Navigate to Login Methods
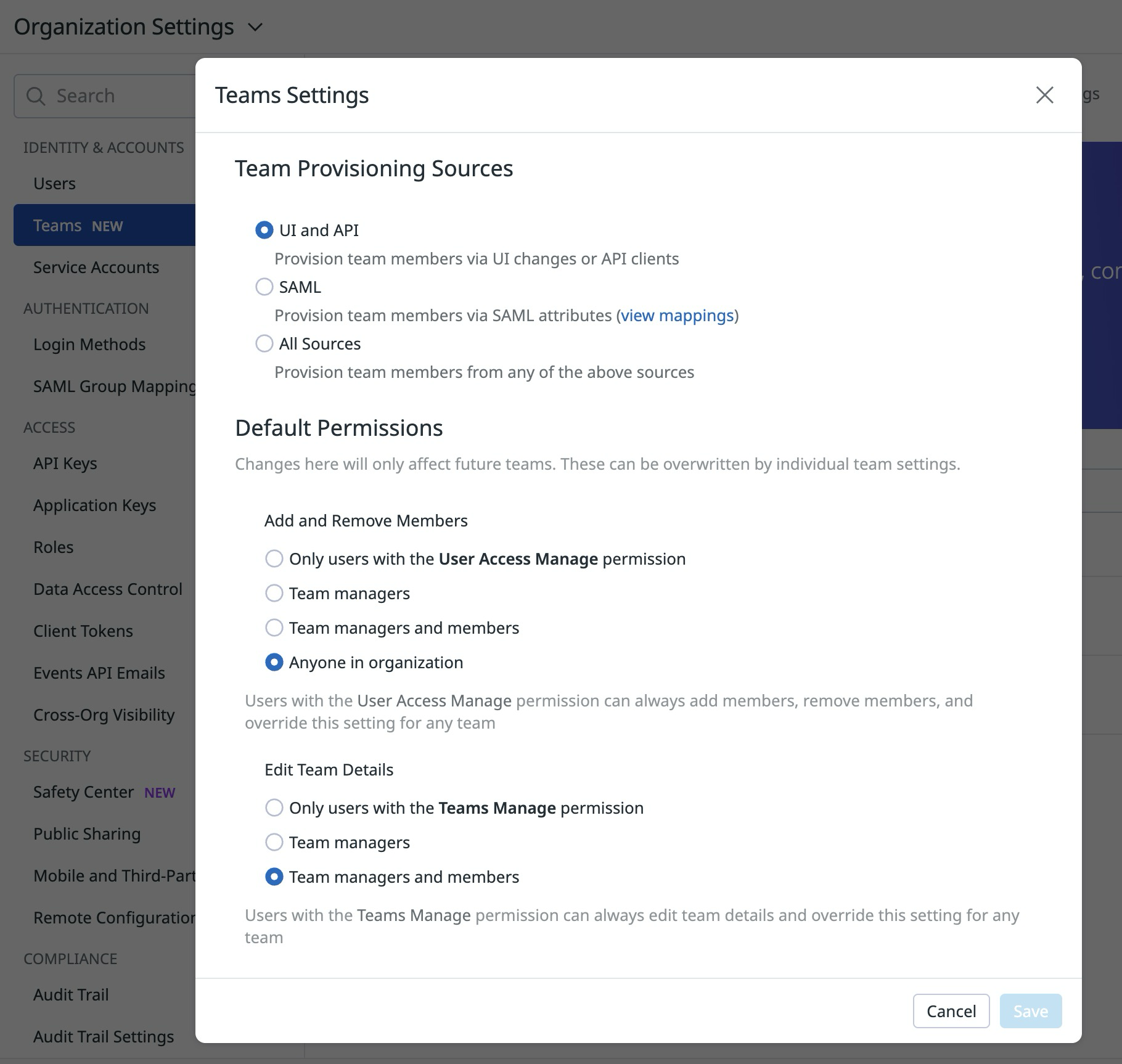Viewport: 1122px width, 1064px height. 89,344
